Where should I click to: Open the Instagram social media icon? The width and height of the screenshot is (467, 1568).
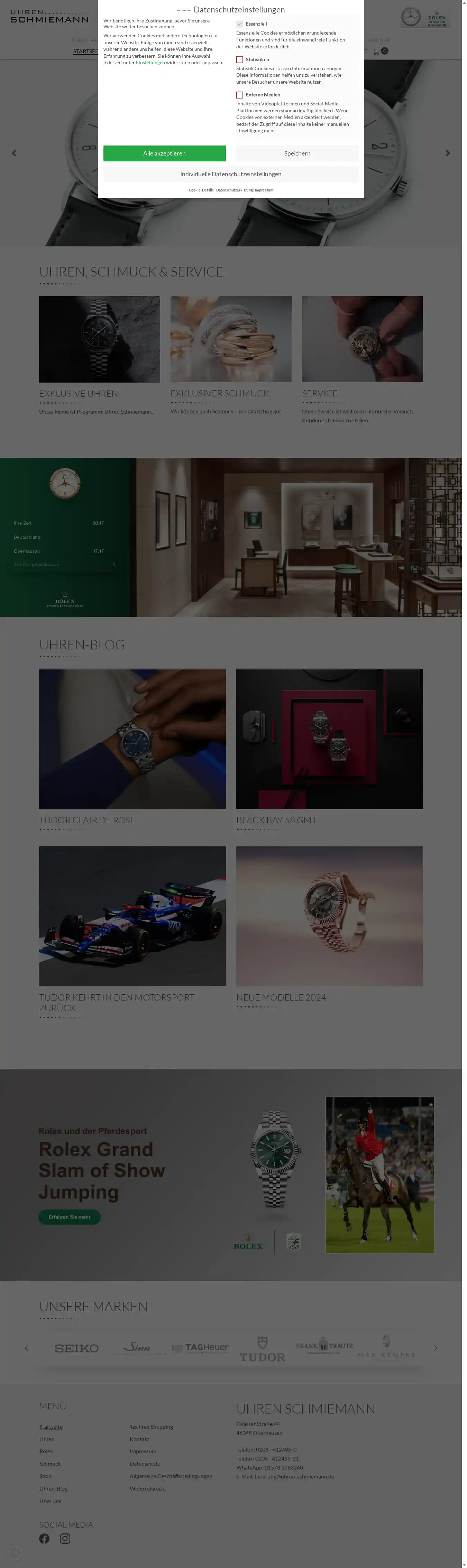(x=65, y=1538)
